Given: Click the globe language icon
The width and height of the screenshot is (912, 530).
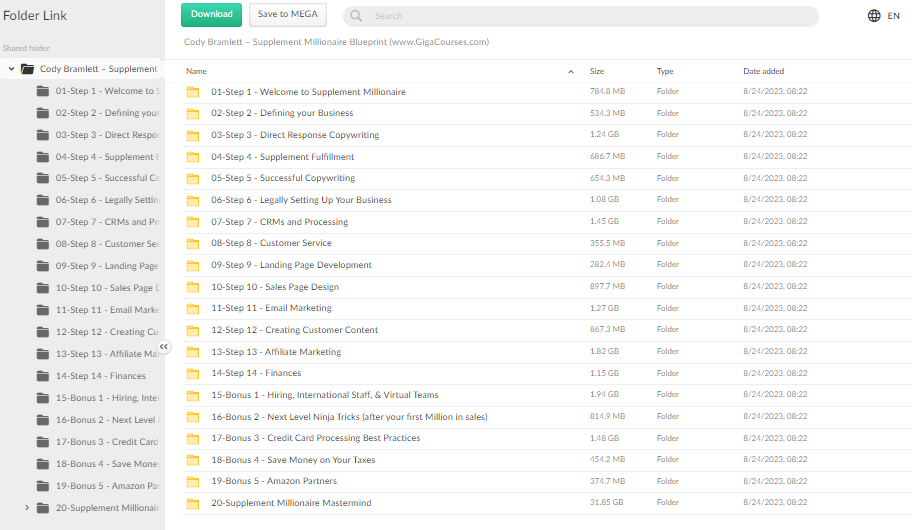Looking at the screenshot, I should tap(874, 16).
